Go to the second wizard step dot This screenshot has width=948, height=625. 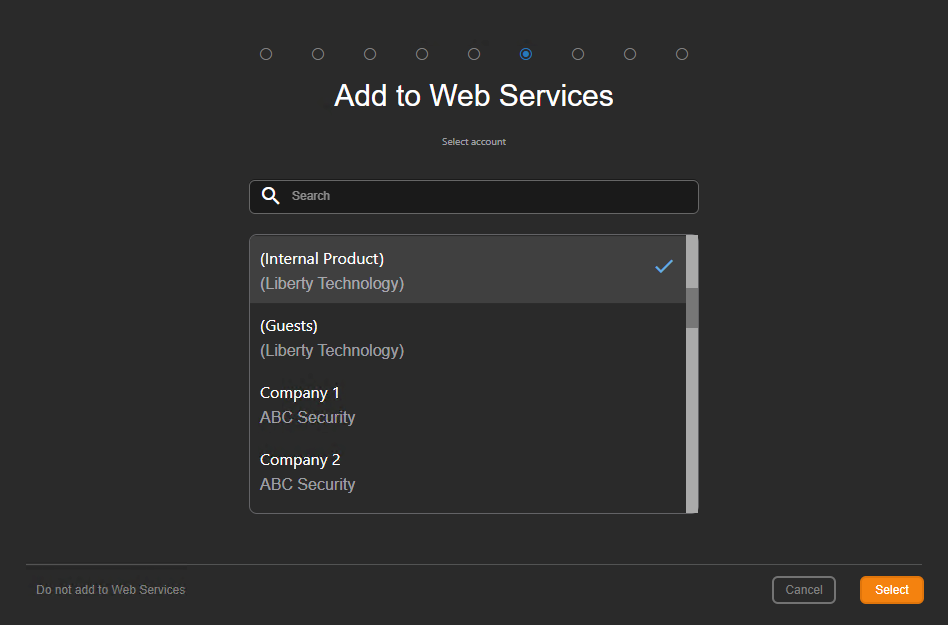pyautogui.click(x=318, y=54)
